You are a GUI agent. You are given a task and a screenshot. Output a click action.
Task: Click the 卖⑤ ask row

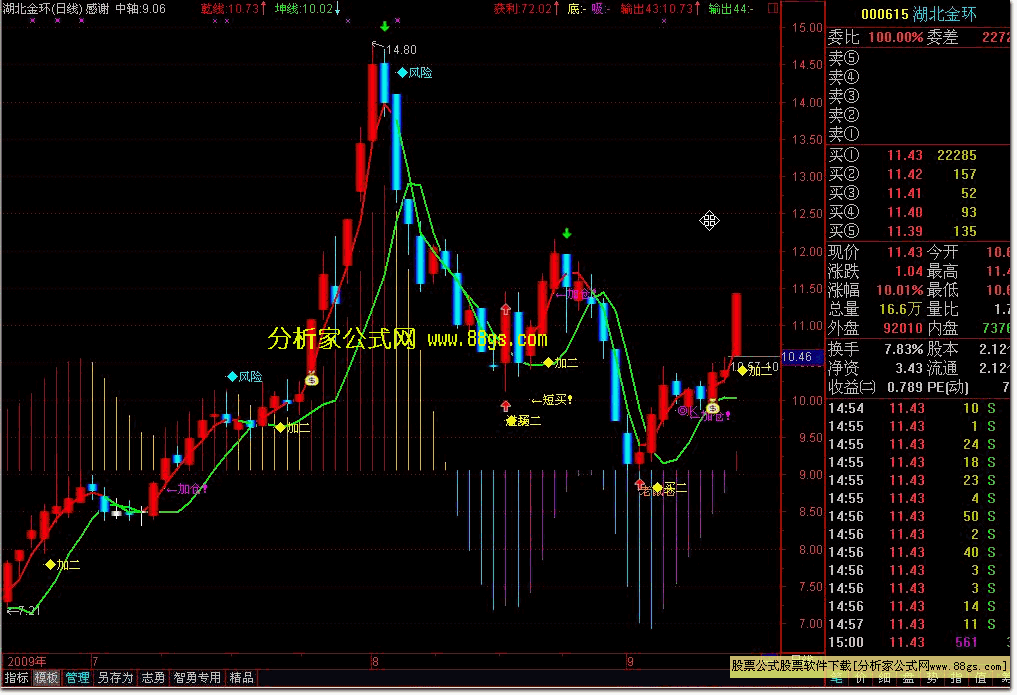pyautogui.click(x=918, y=58)
